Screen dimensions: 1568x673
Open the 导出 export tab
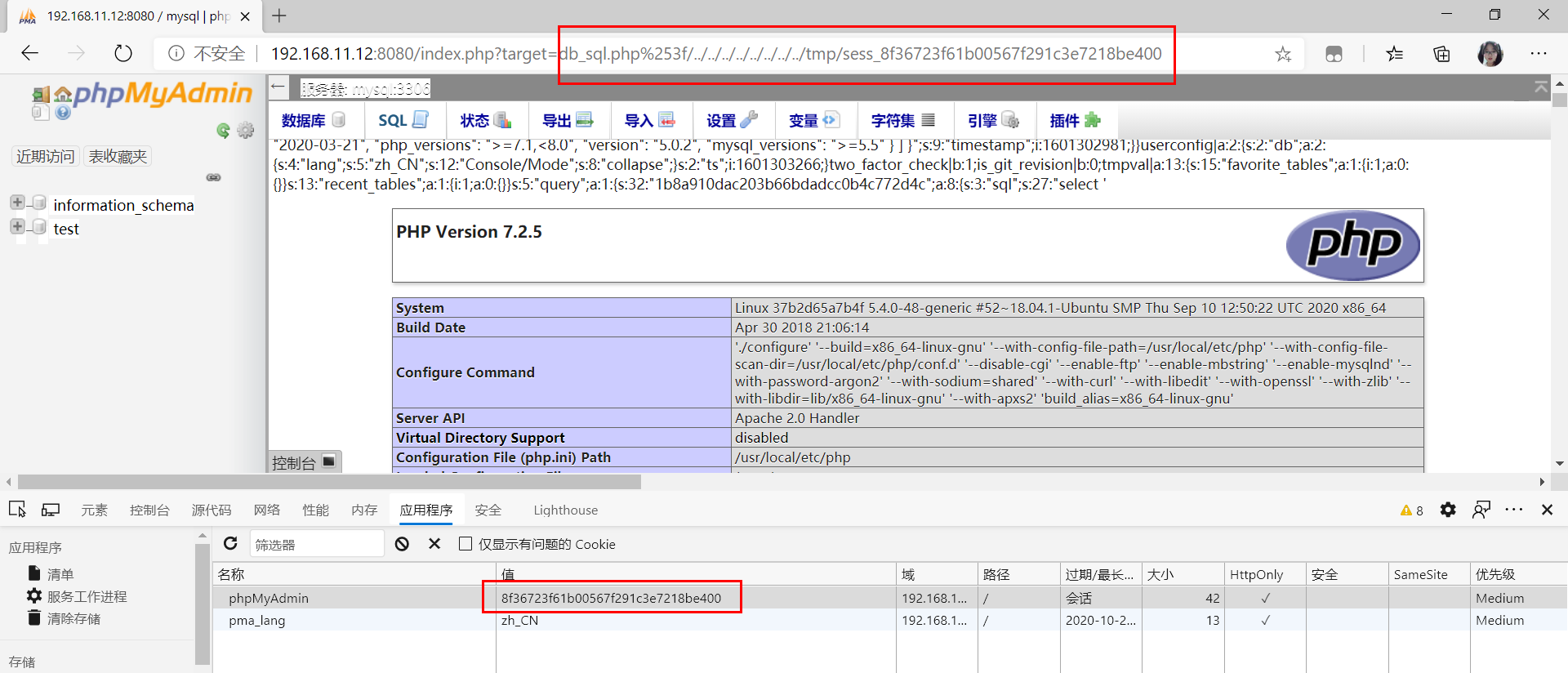click(568, 121)
